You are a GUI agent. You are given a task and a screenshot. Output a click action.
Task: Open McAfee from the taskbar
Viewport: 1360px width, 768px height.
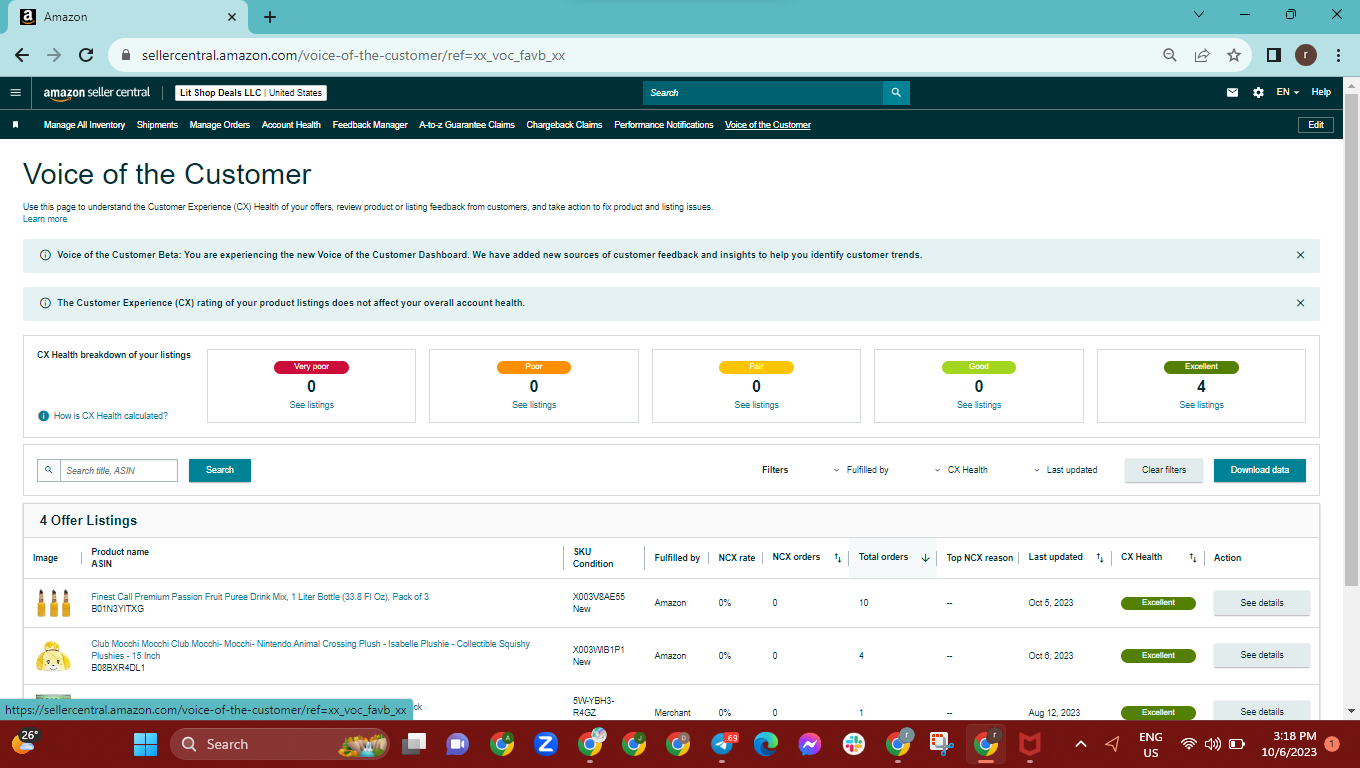click(1030, 744)
